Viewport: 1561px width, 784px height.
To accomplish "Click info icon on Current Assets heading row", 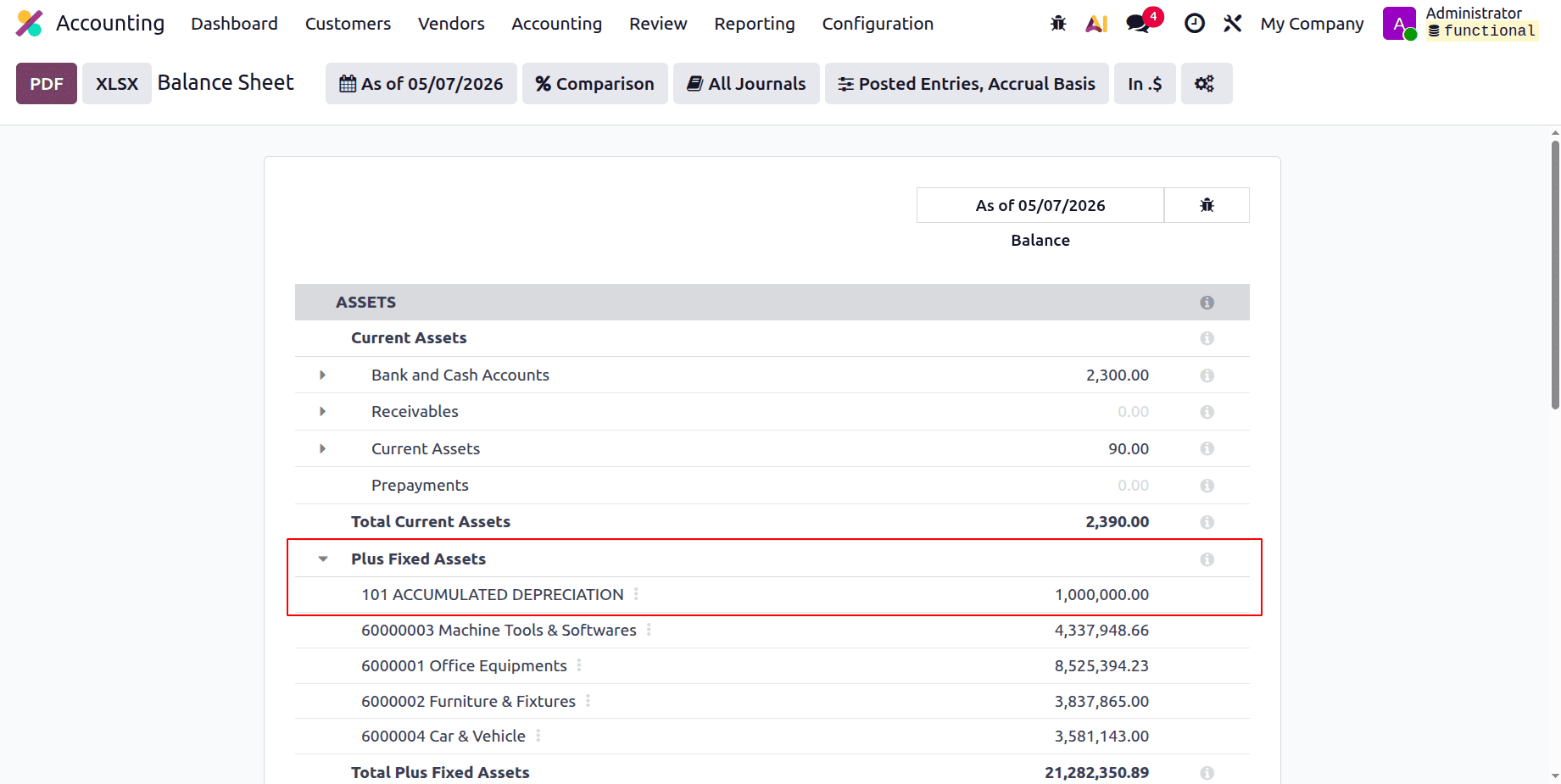I will tap(1207, 338).
